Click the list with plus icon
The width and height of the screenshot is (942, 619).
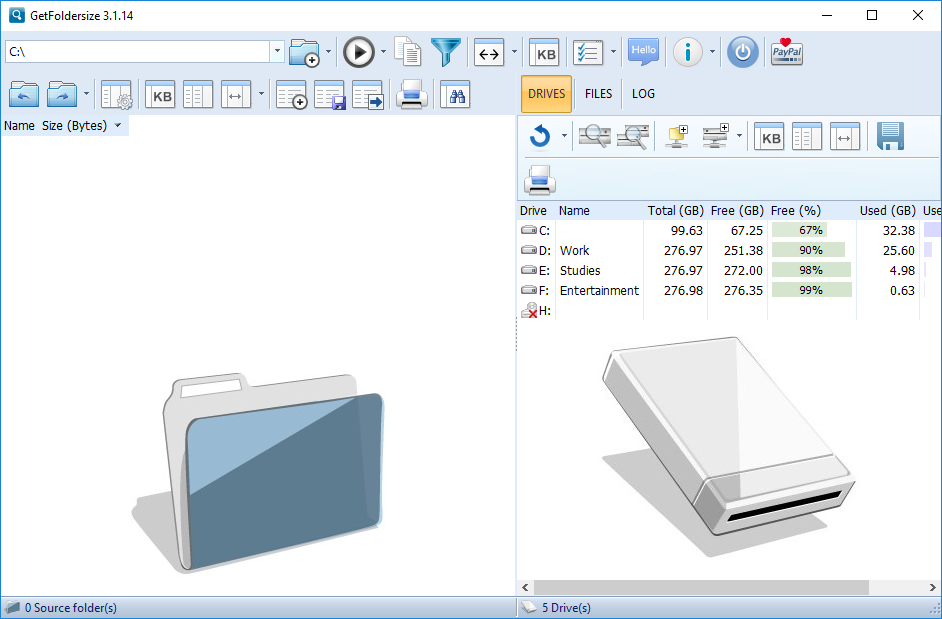[x=291, y=95]
